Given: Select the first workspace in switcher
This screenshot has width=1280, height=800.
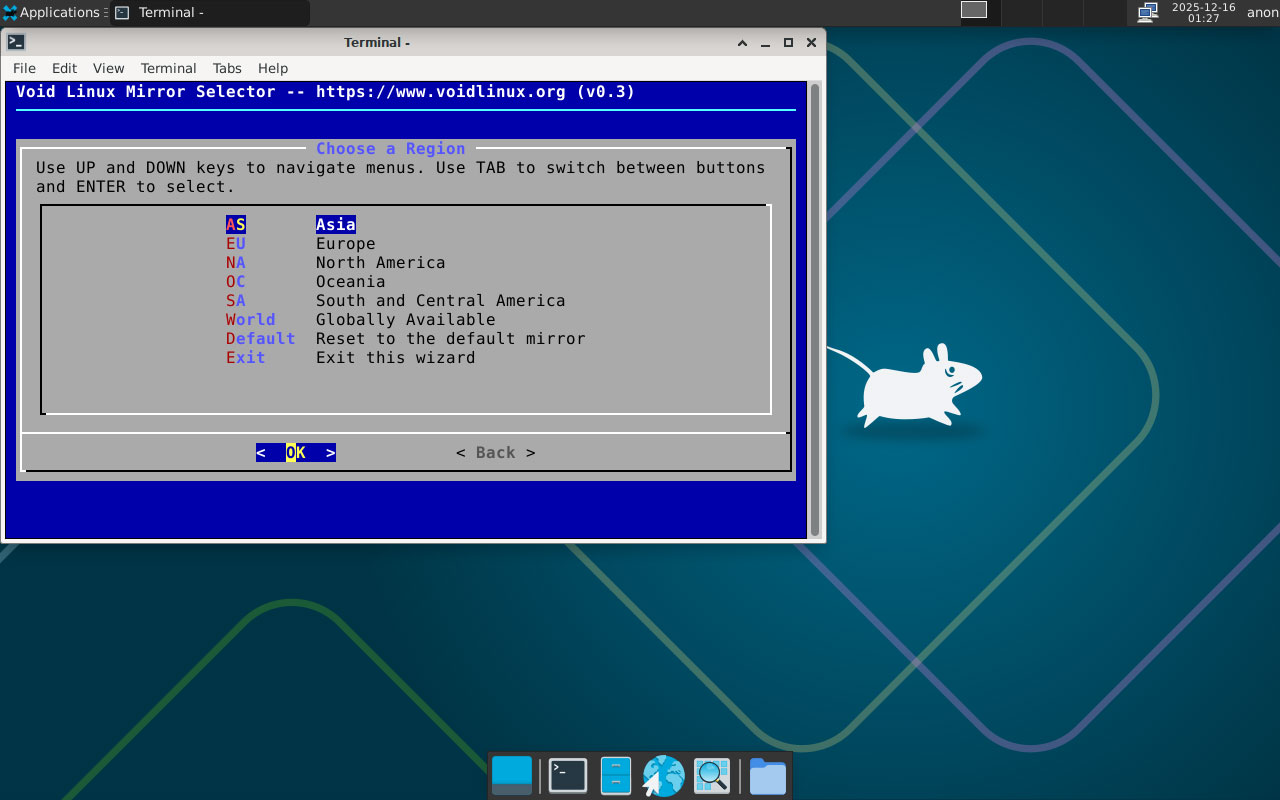Looking at the screenshot, I should click(973, 10).
